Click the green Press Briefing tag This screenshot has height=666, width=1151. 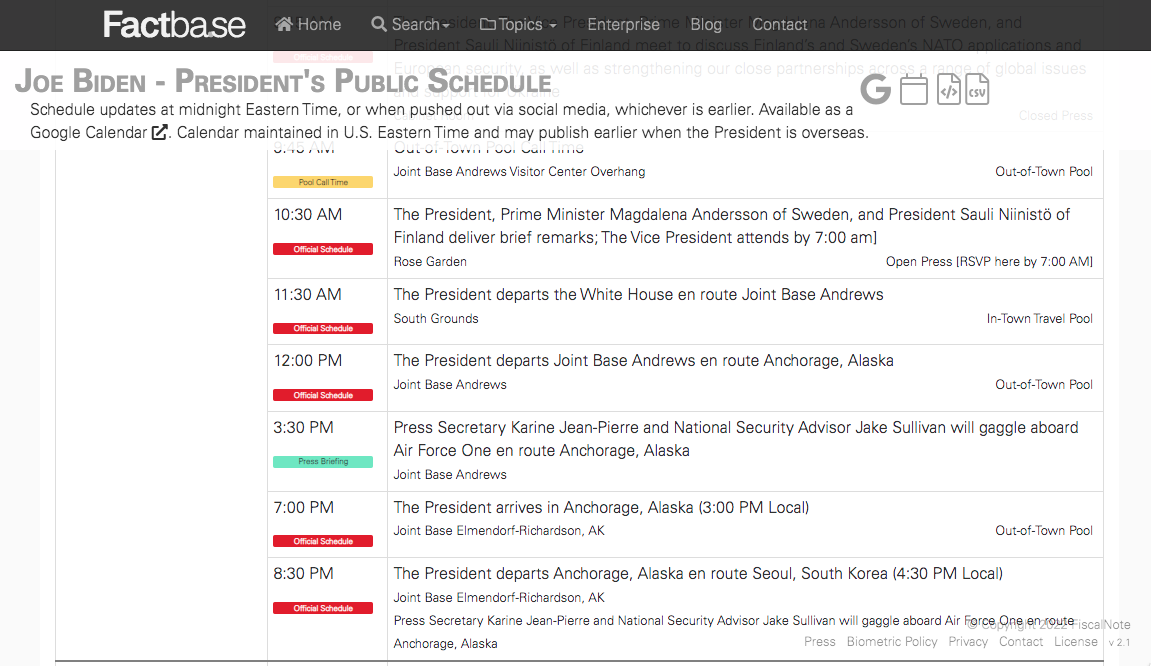click(323, 462)
